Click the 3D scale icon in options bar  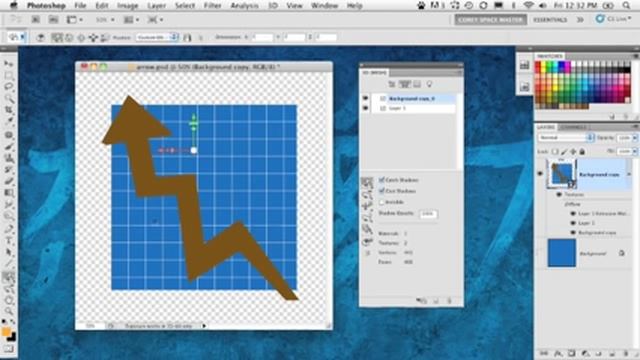(105, 38)
